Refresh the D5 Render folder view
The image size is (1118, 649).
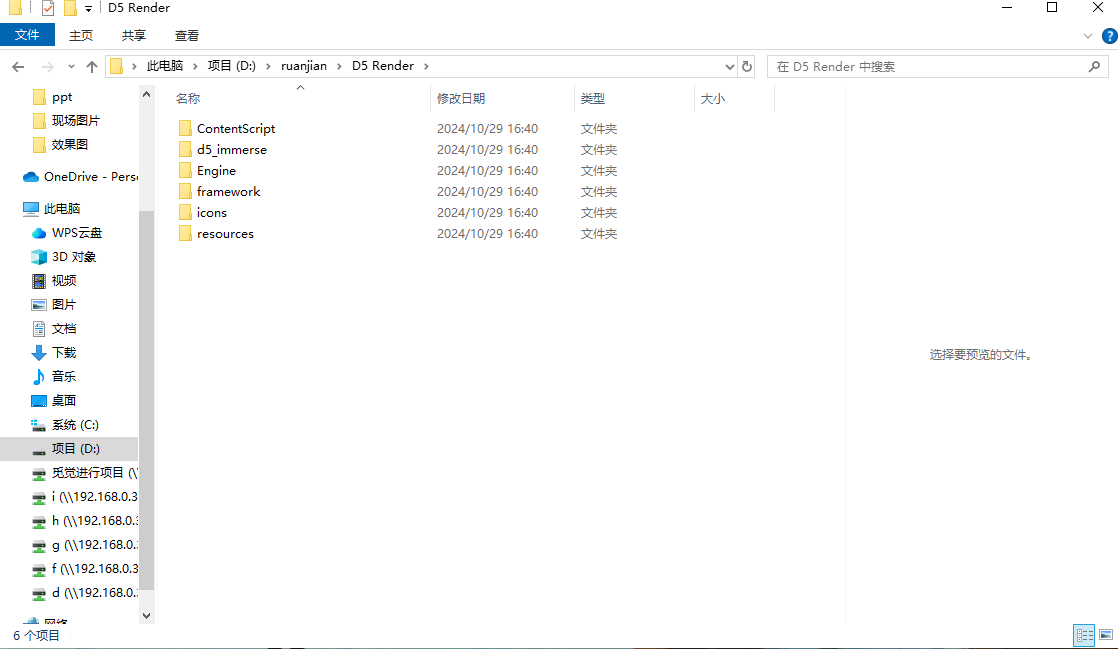tap(747, 66)
